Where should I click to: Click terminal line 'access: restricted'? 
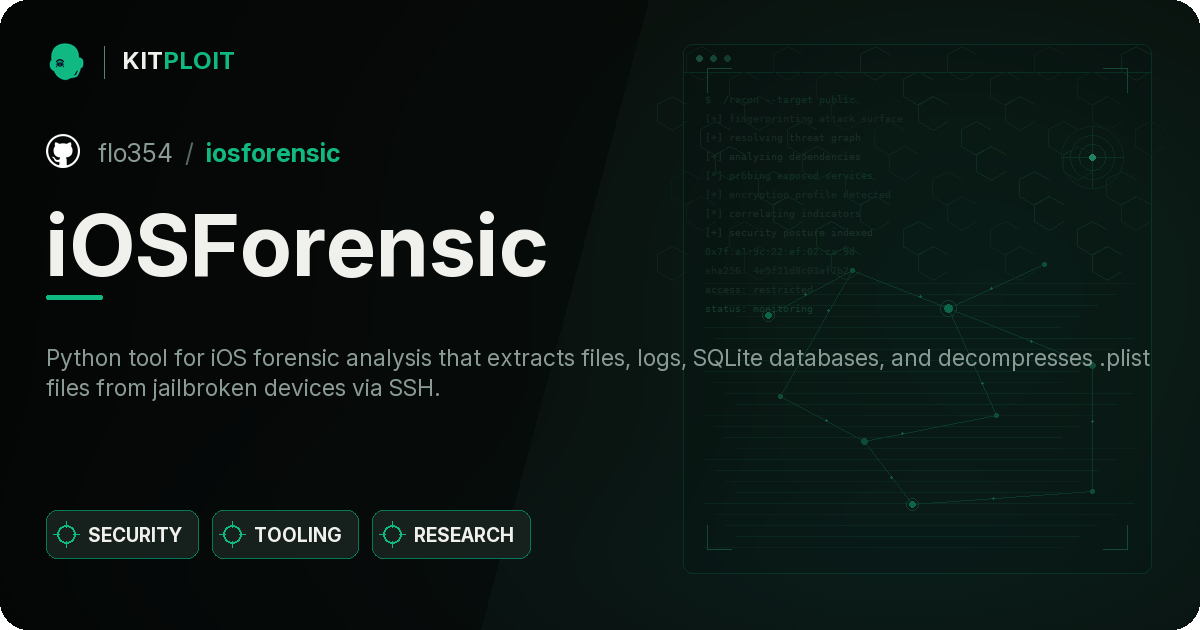[759, 290]
